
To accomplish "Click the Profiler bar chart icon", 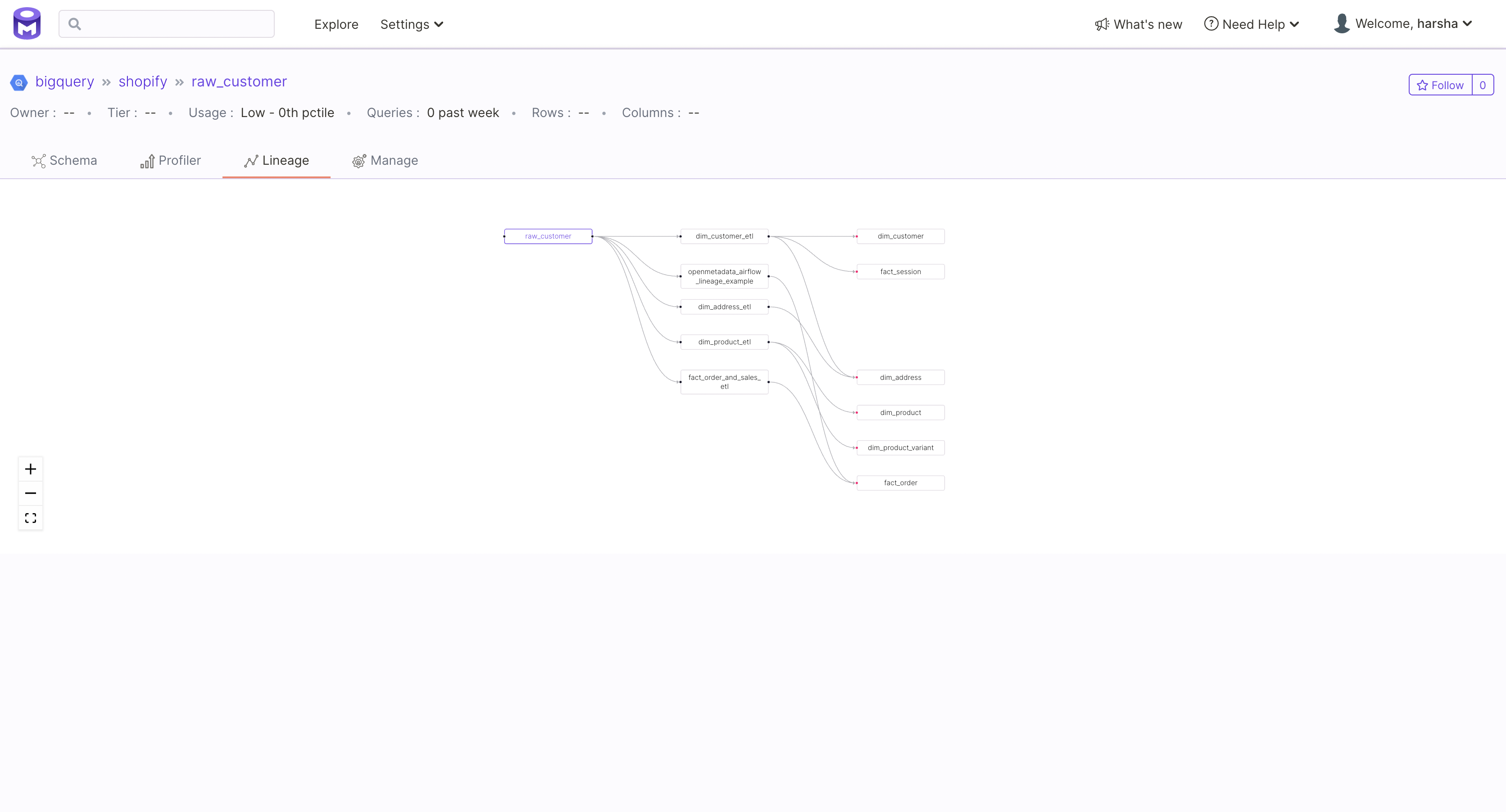I will click(147, 161).
